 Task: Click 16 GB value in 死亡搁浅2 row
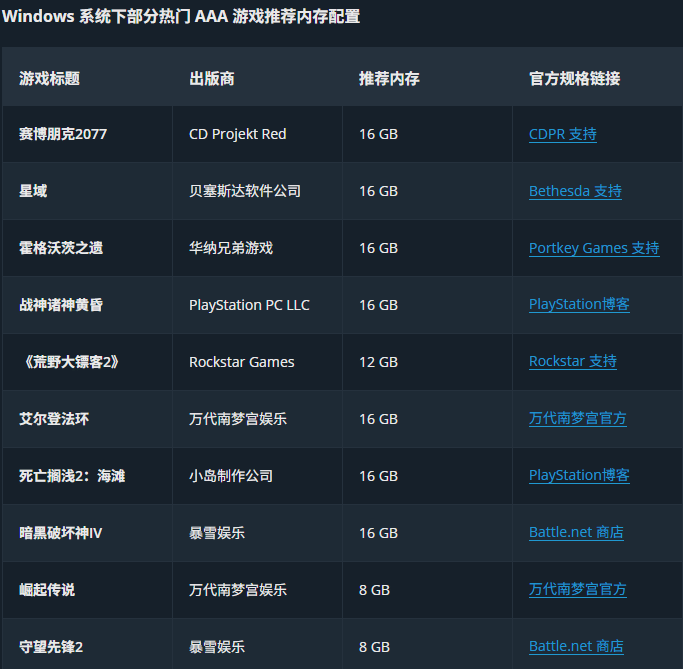378,476
